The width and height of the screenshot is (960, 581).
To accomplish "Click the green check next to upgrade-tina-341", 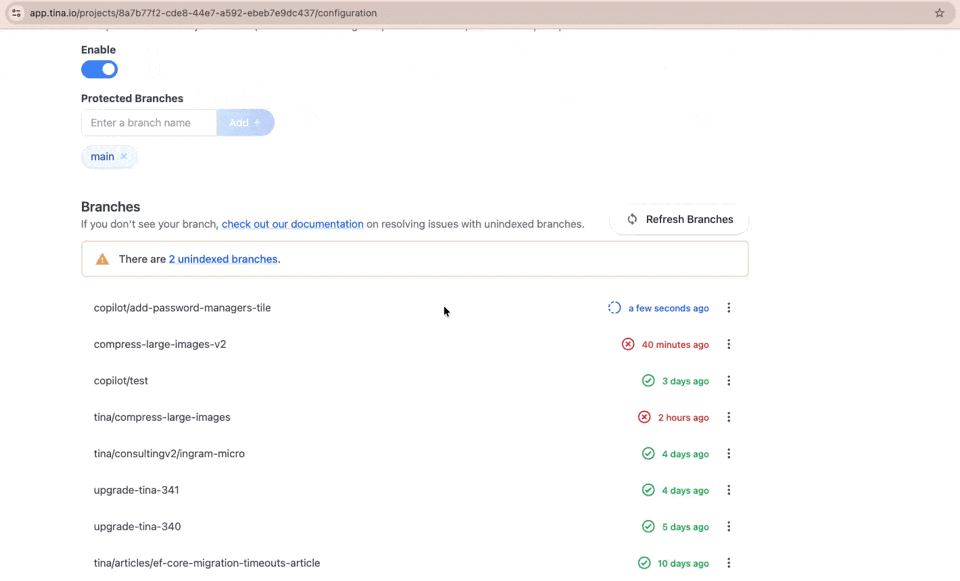I will click(x=649, y=490).
